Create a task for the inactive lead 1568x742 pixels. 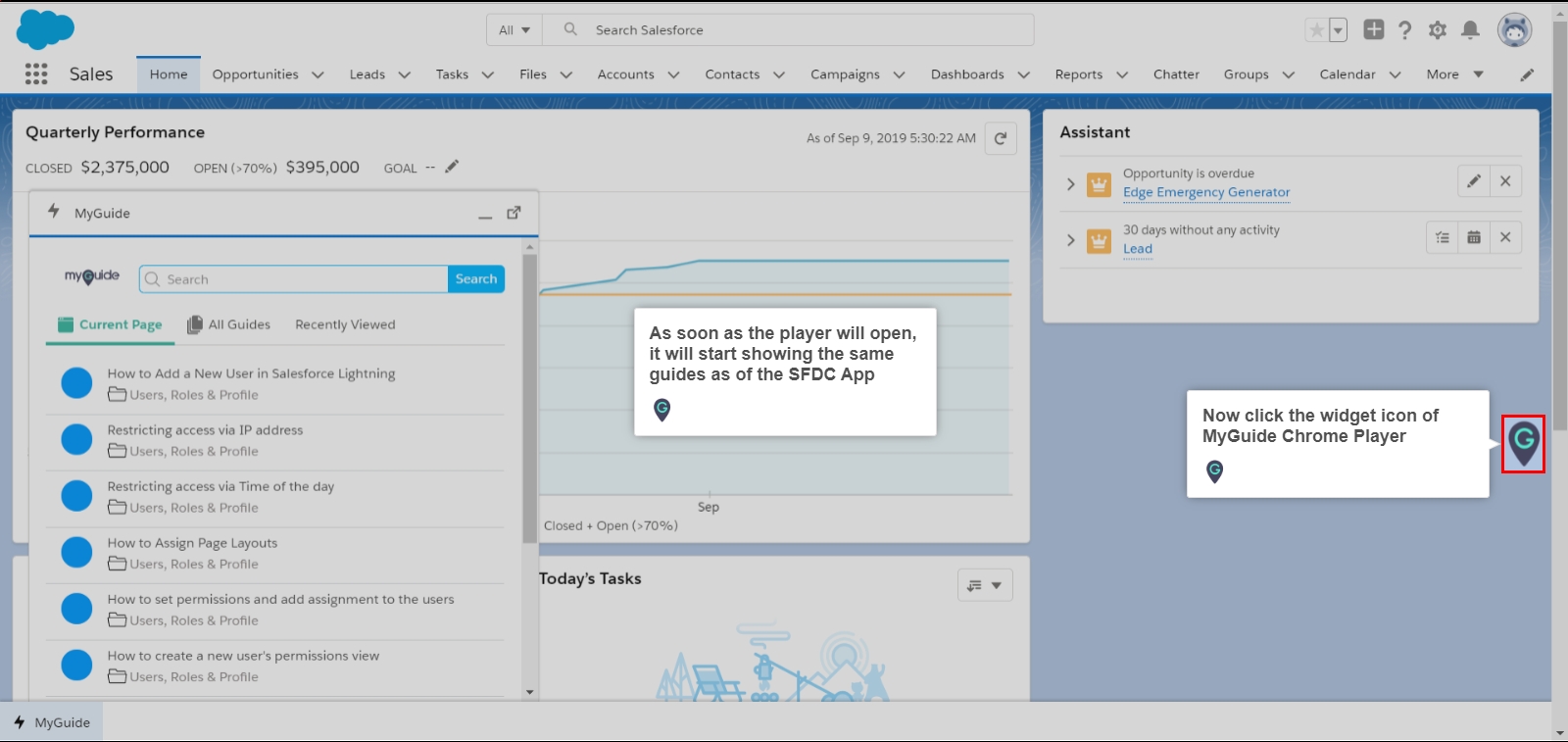coord(1442,237)
